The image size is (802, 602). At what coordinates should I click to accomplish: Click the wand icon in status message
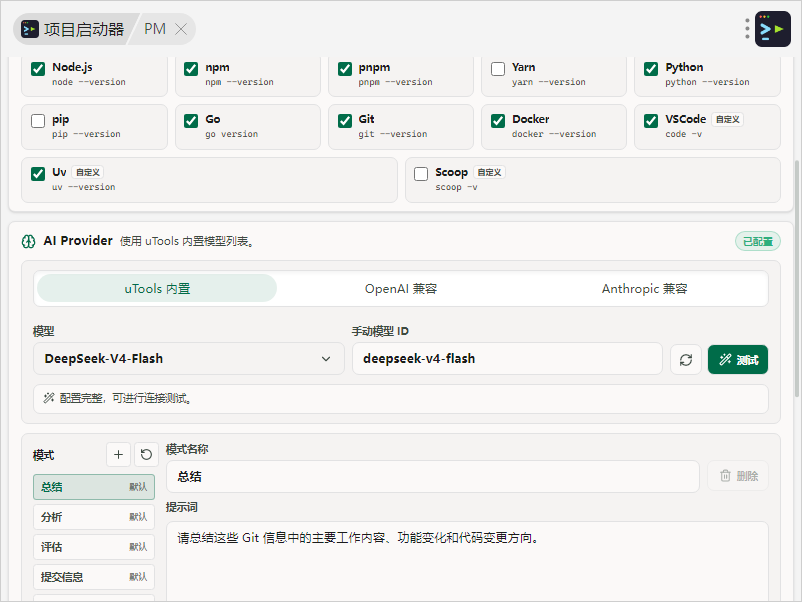[49, 398]
